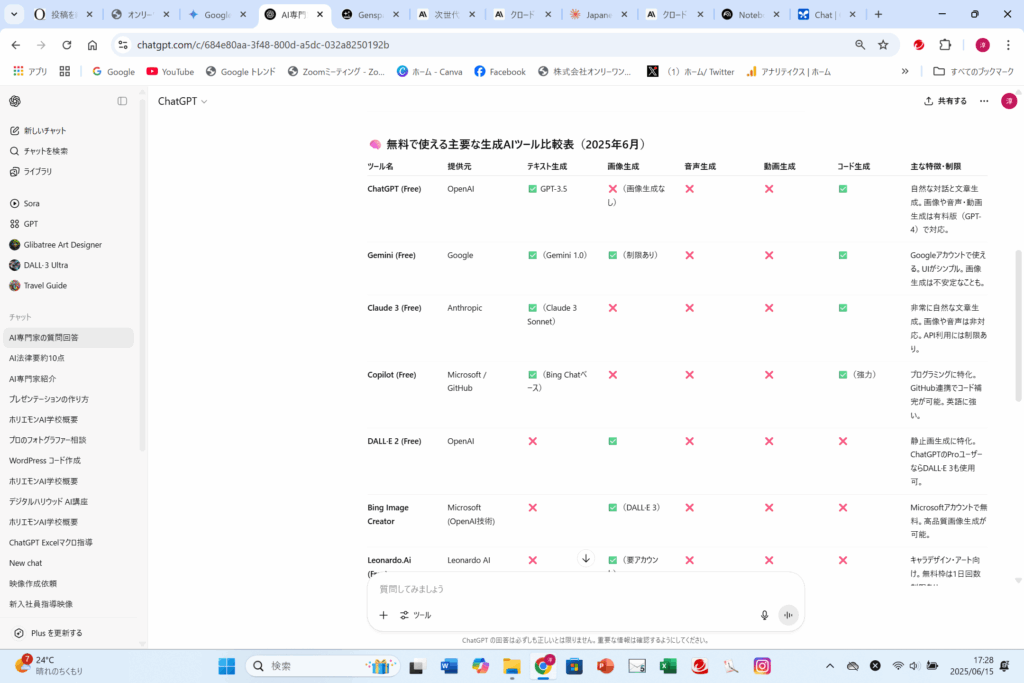
Task: Open Excel from the taskbar
Action: point(667,666)
